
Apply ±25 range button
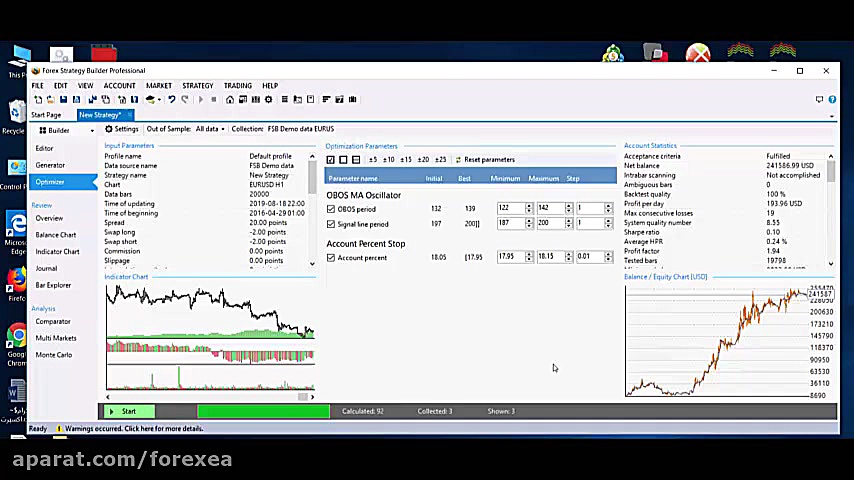click(441, 160)
